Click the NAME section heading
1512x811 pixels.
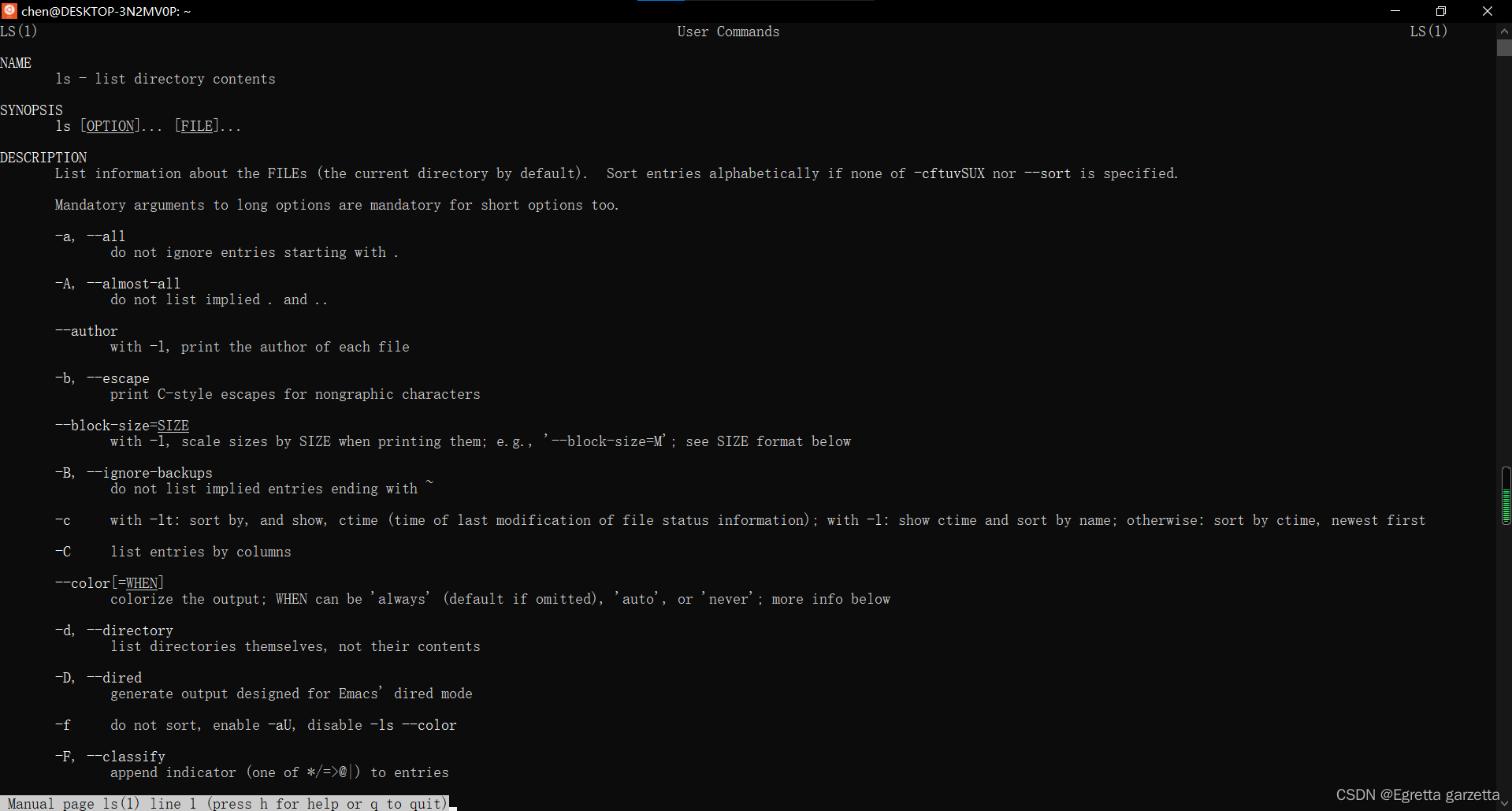coord(16,63)
